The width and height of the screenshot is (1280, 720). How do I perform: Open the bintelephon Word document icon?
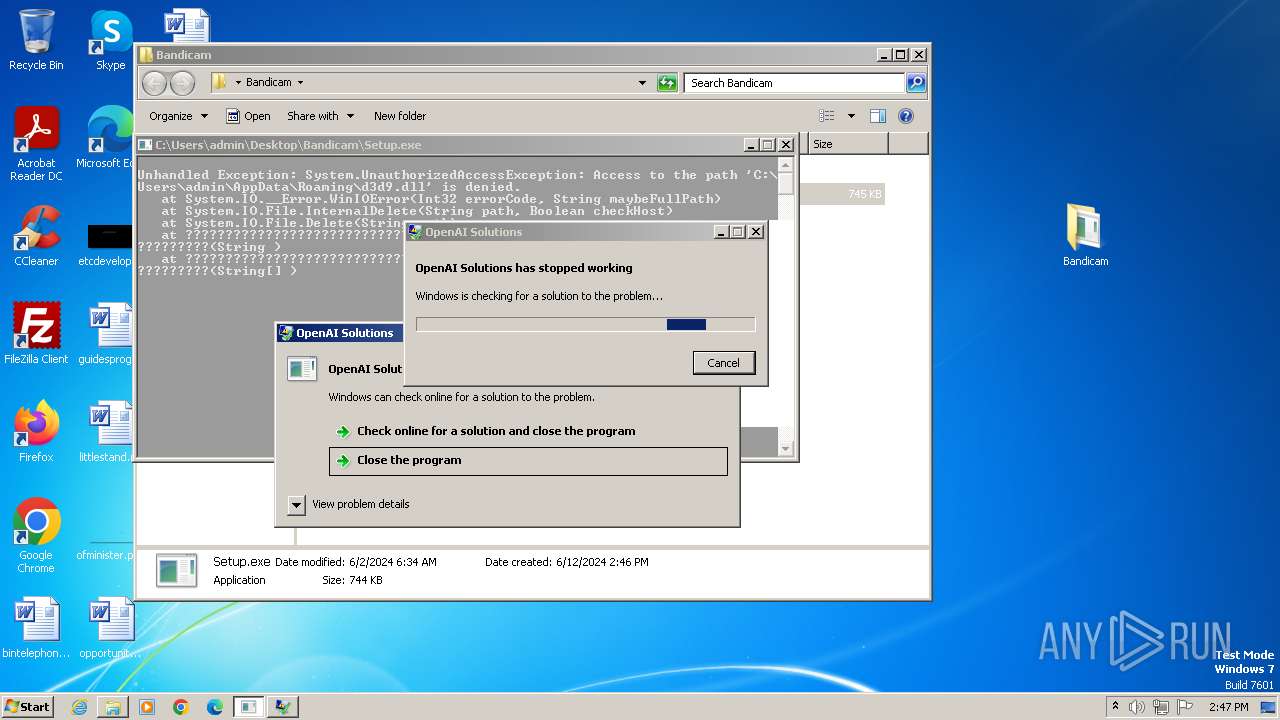click(x=36, y=628)
